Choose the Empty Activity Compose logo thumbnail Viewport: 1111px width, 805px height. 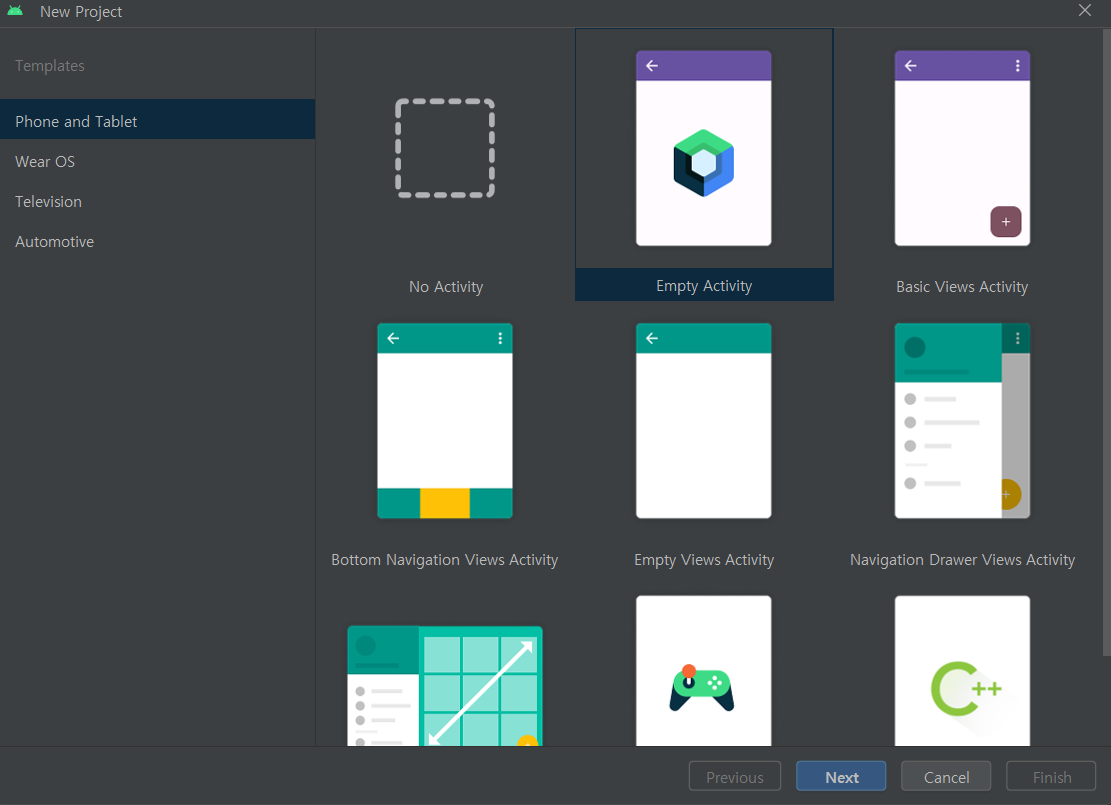coord(704,148)
